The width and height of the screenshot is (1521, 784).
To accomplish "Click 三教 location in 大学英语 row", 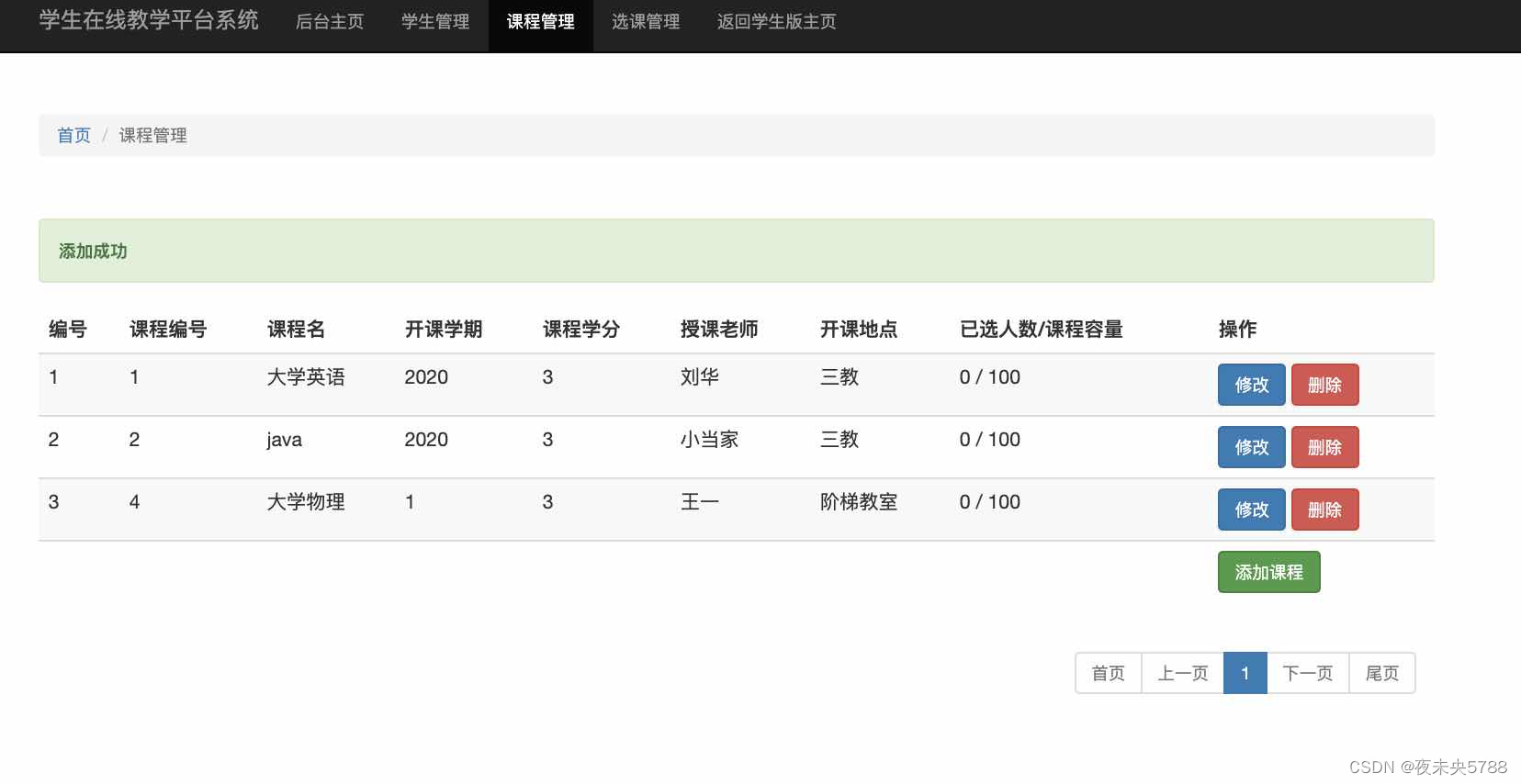I will click(839, 377).
